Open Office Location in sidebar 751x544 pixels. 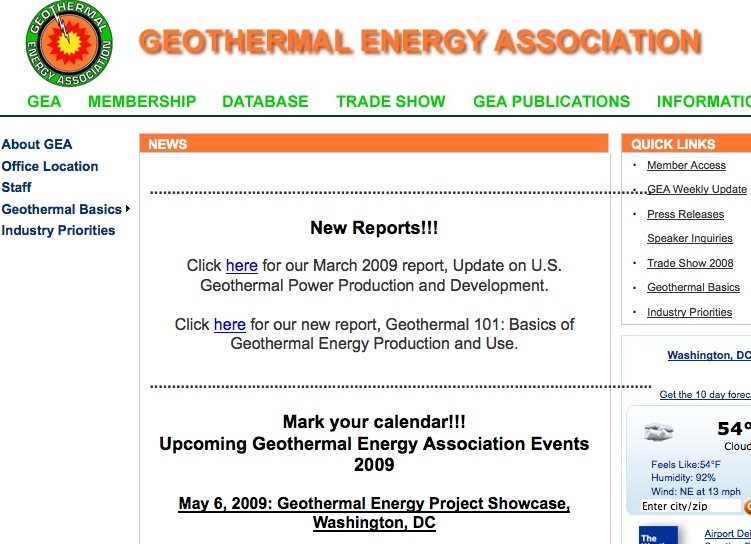(x=50, y=166)
